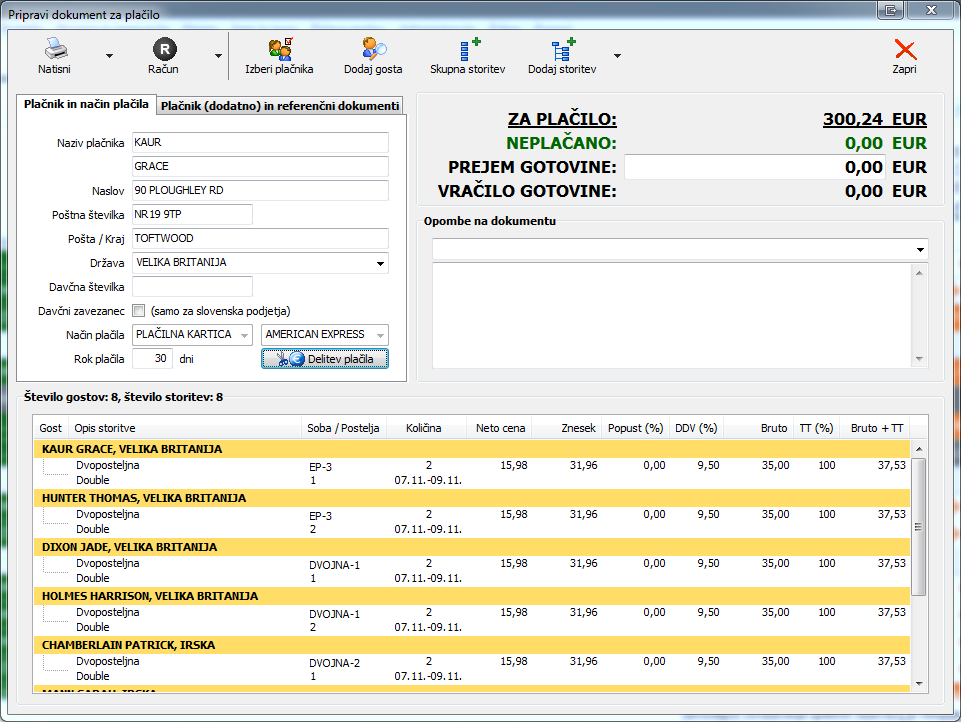Viewport: 961px width, 722px height.
Task: Switch to Plačnik (dodatno) in referenčni dokumenti tab
Action: pyautogui.click(x=280, y=105)
